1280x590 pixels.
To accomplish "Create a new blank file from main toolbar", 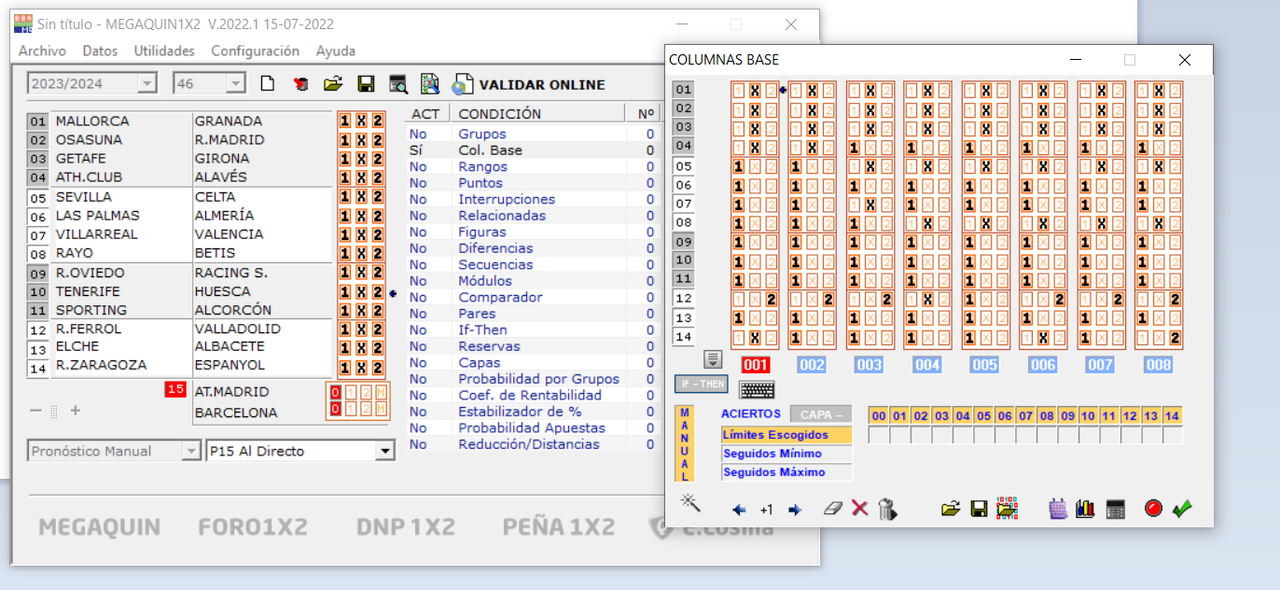I will (267, 84).
